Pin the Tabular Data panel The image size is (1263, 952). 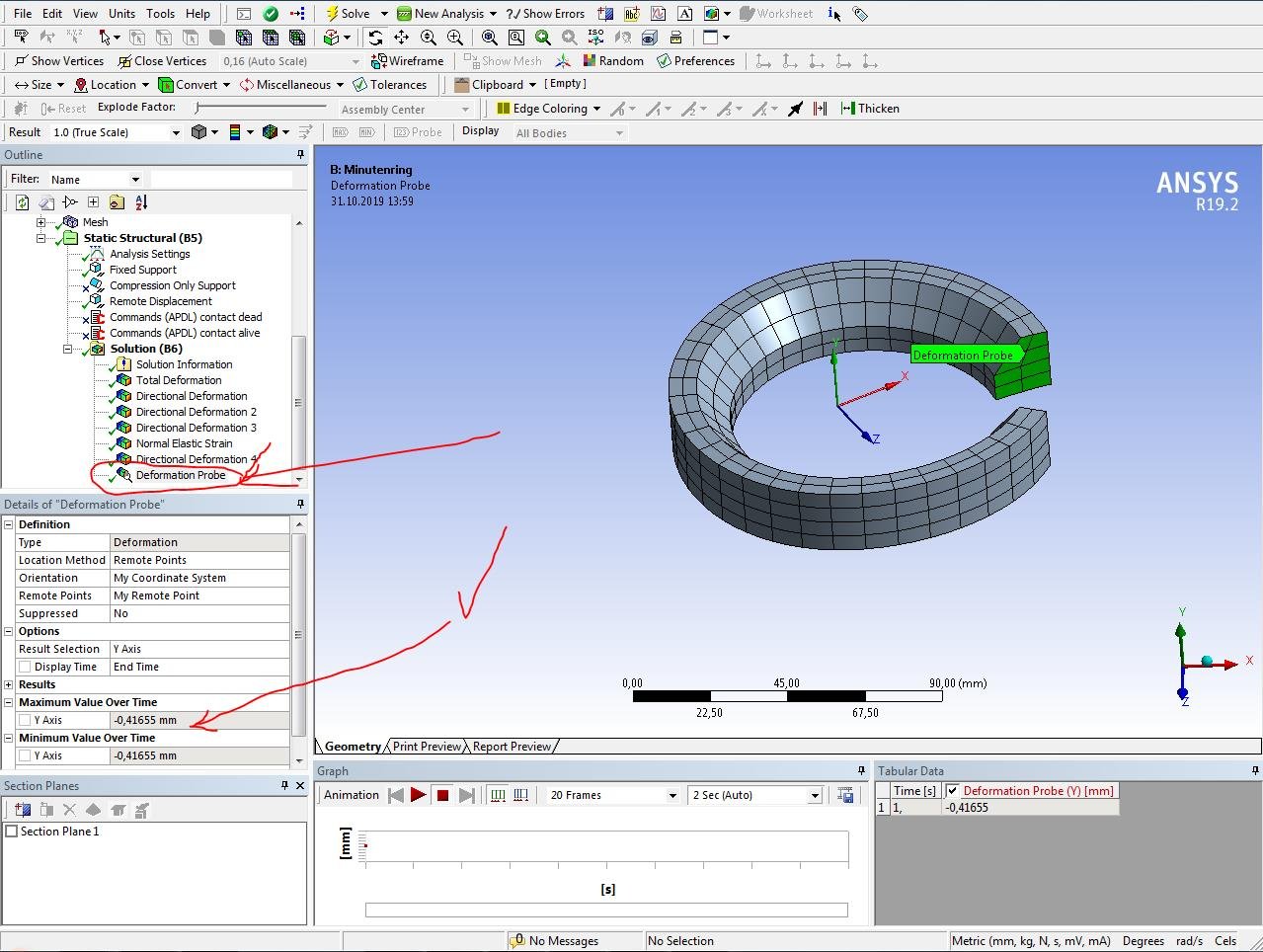[x=1255, y=771]
